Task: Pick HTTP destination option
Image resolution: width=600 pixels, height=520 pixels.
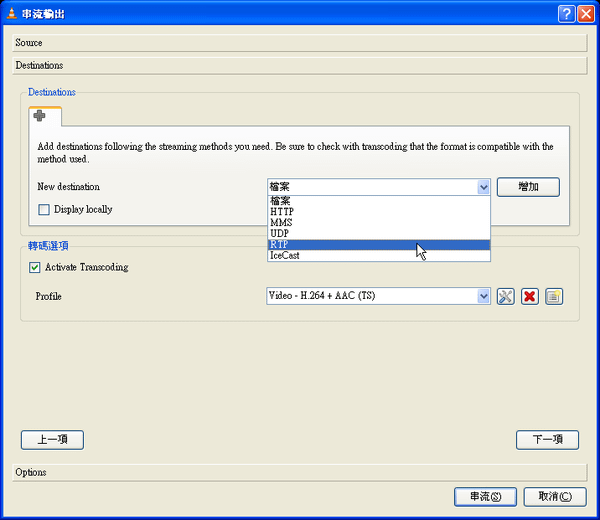Action: tap(379, 212)
